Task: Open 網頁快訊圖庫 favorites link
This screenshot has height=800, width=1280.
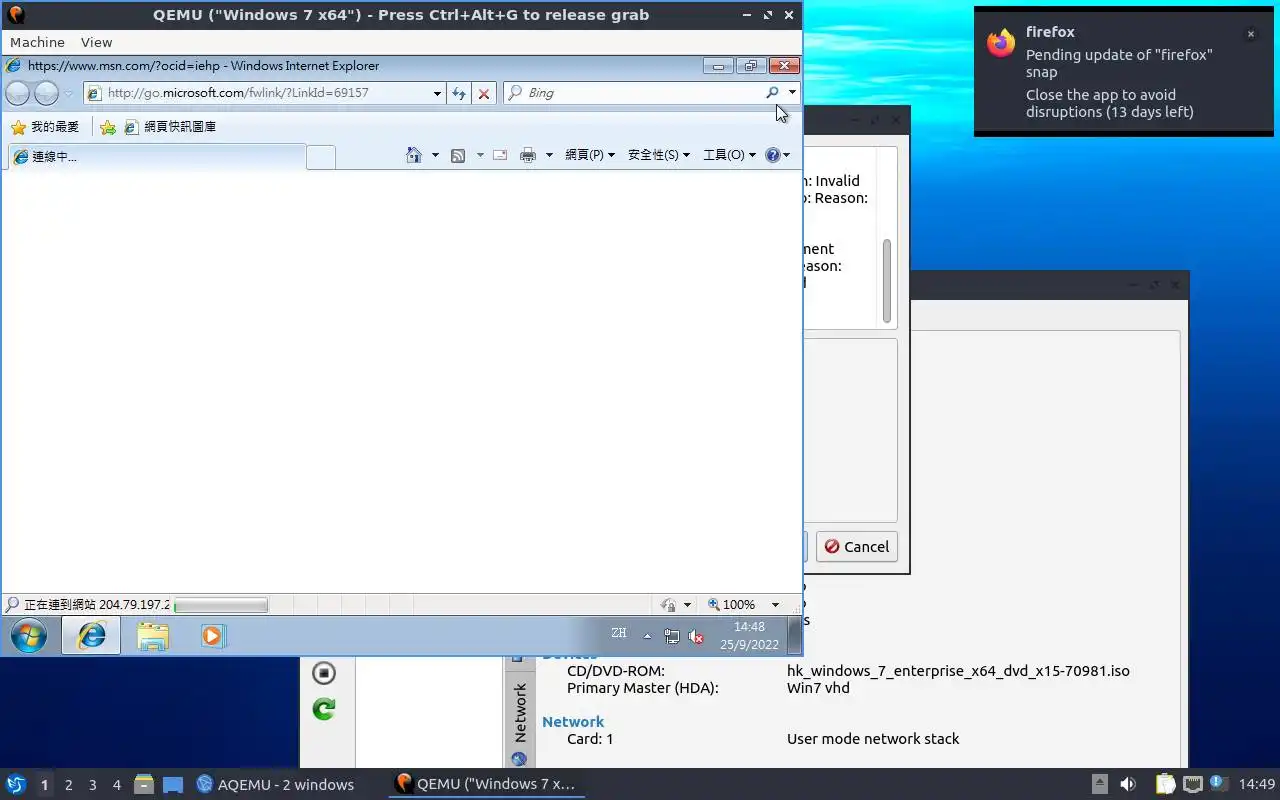Action: tap(170, 127)
